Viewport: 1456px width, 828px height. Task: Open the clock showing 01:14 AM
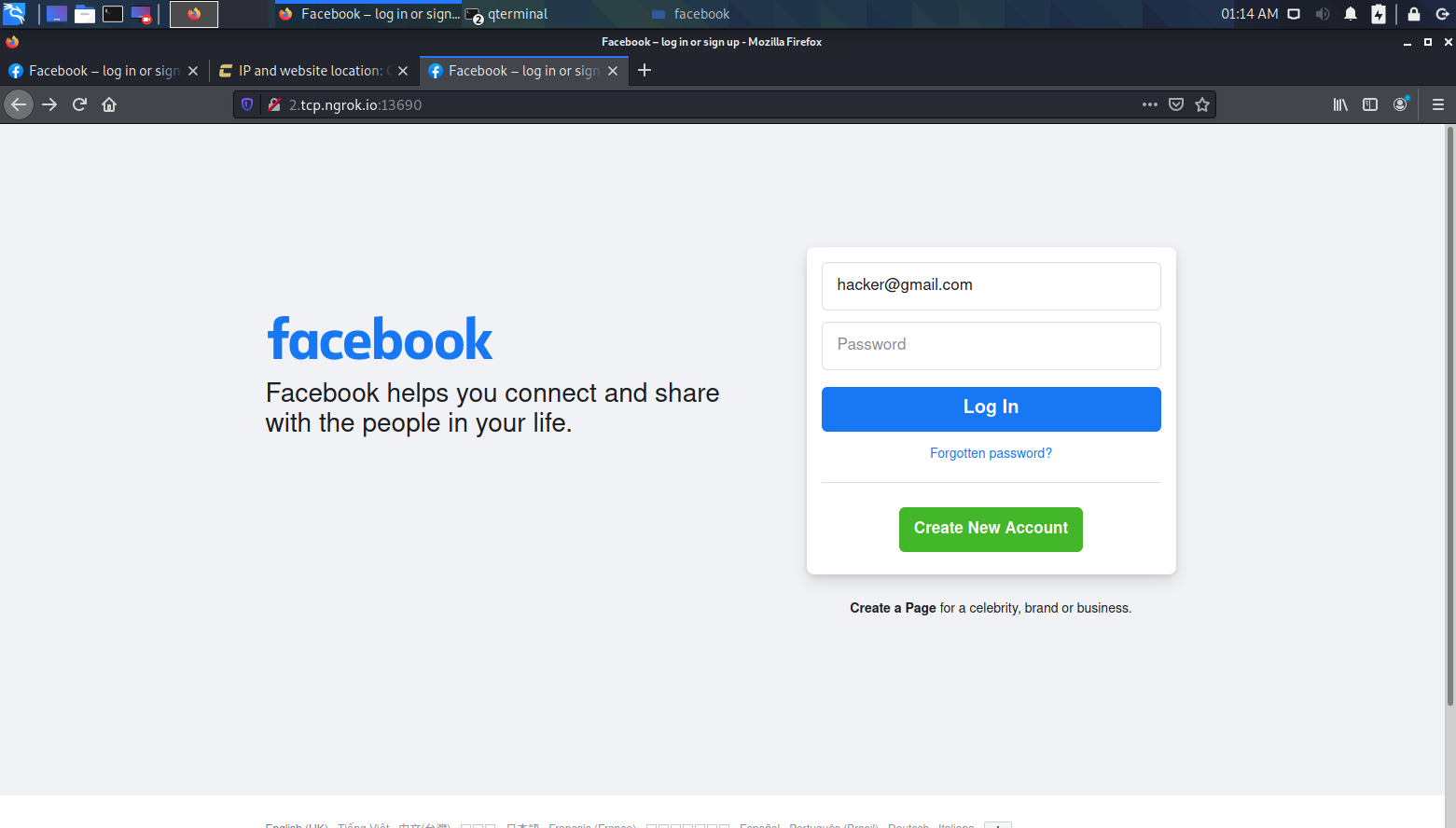(1250, 14)
